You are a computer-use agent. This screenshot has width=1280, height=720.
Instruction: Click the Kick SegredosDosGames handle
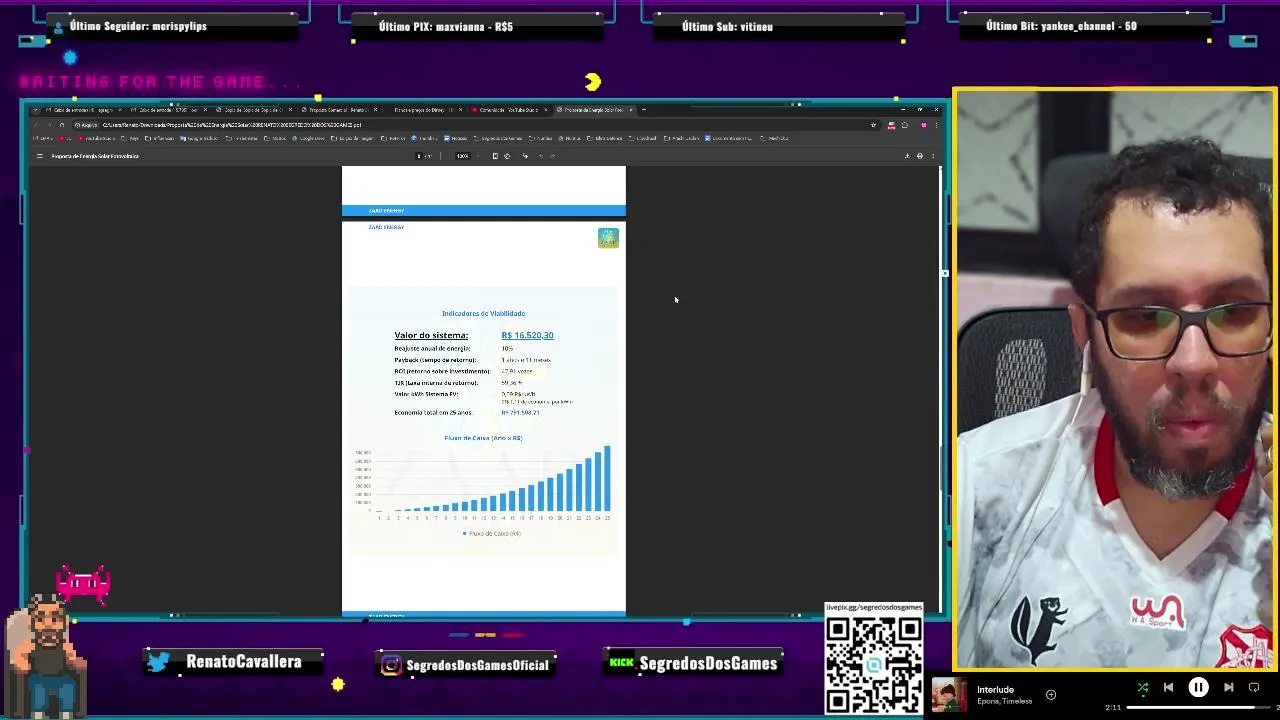coord(708,664)
